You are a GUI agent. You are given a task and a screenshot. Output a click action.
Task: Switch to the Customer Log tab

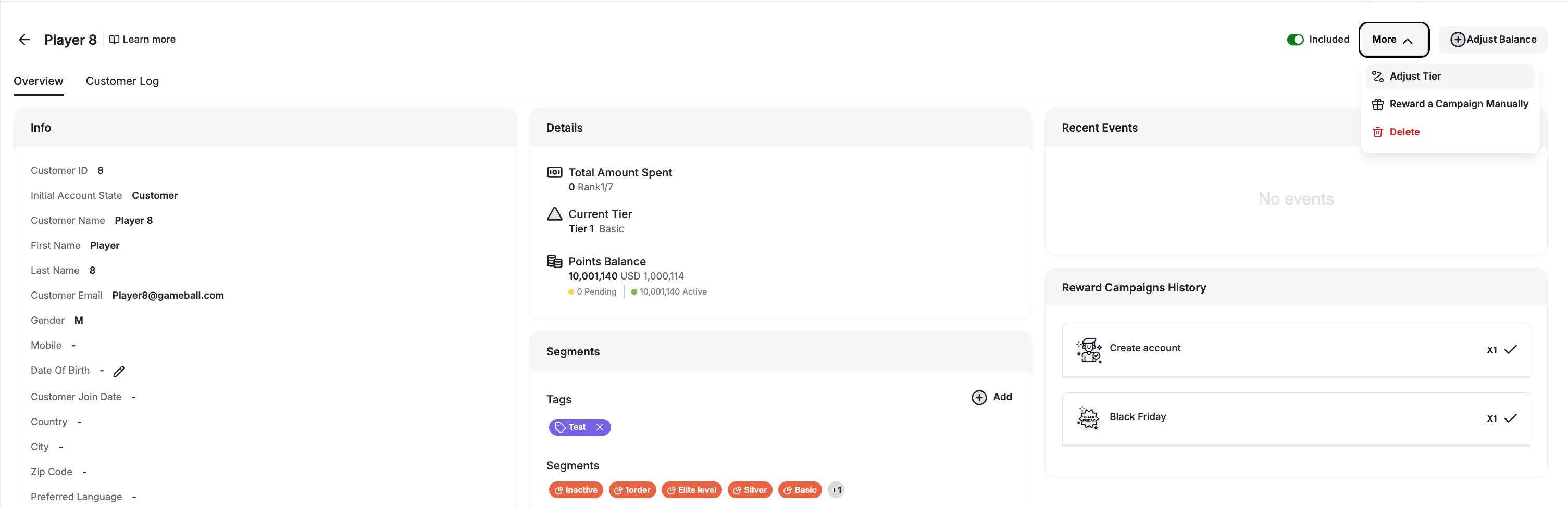pyautogui.click(x=122, y=81)
